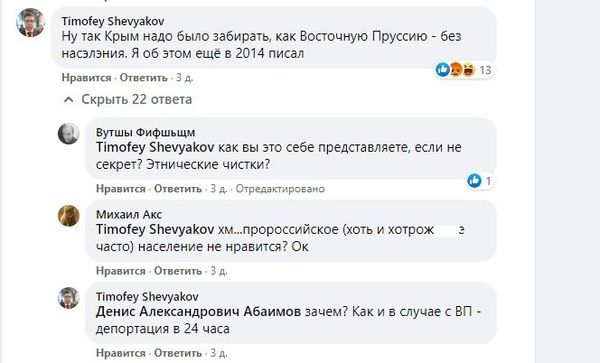Open the Отредактировано edit history link
The height and width of the screenshot is (363, 600).
point(280,189)
